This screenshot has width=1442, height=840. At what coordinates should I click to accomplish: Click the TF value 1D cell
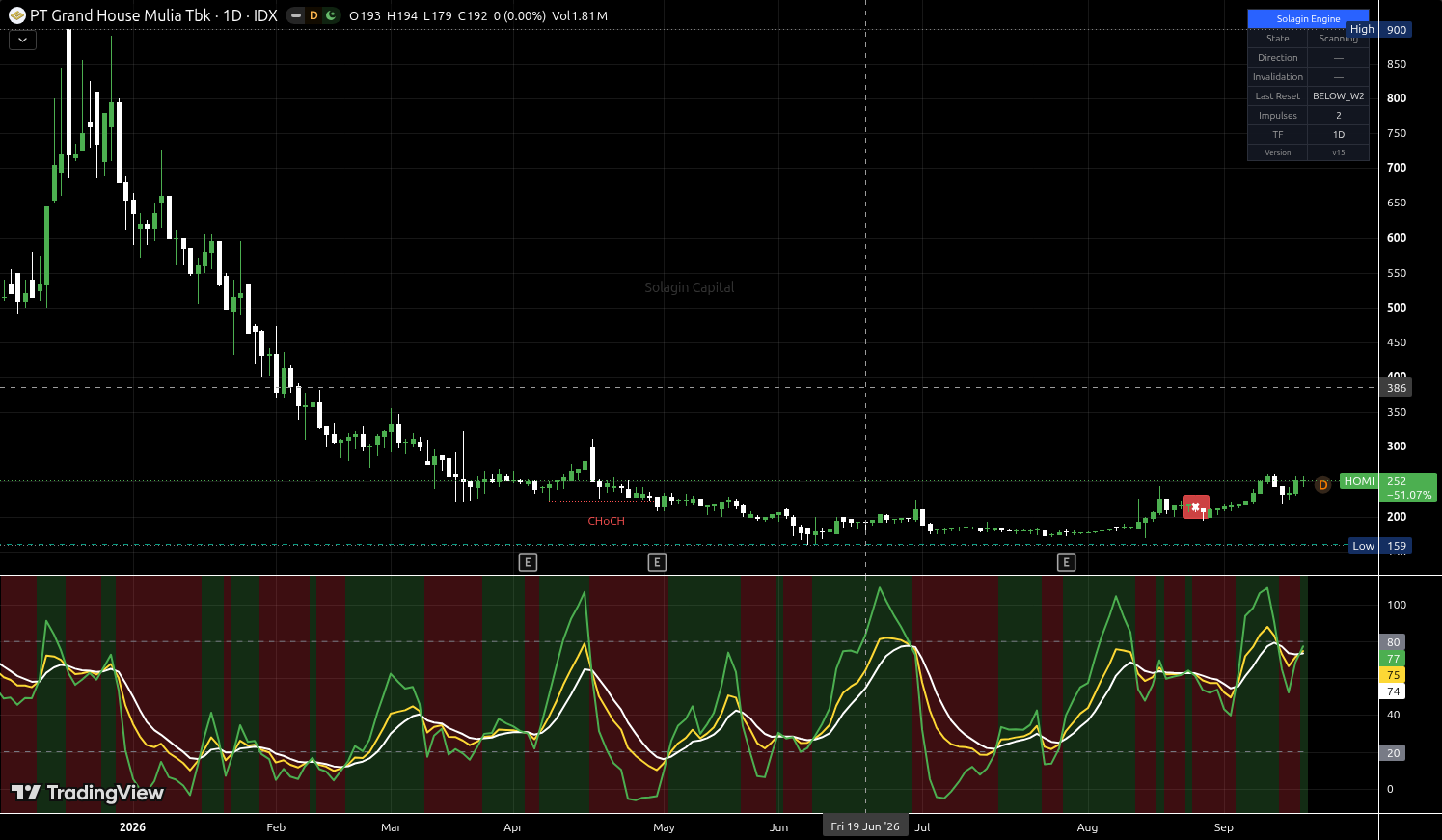click(x=1338, y=135)
